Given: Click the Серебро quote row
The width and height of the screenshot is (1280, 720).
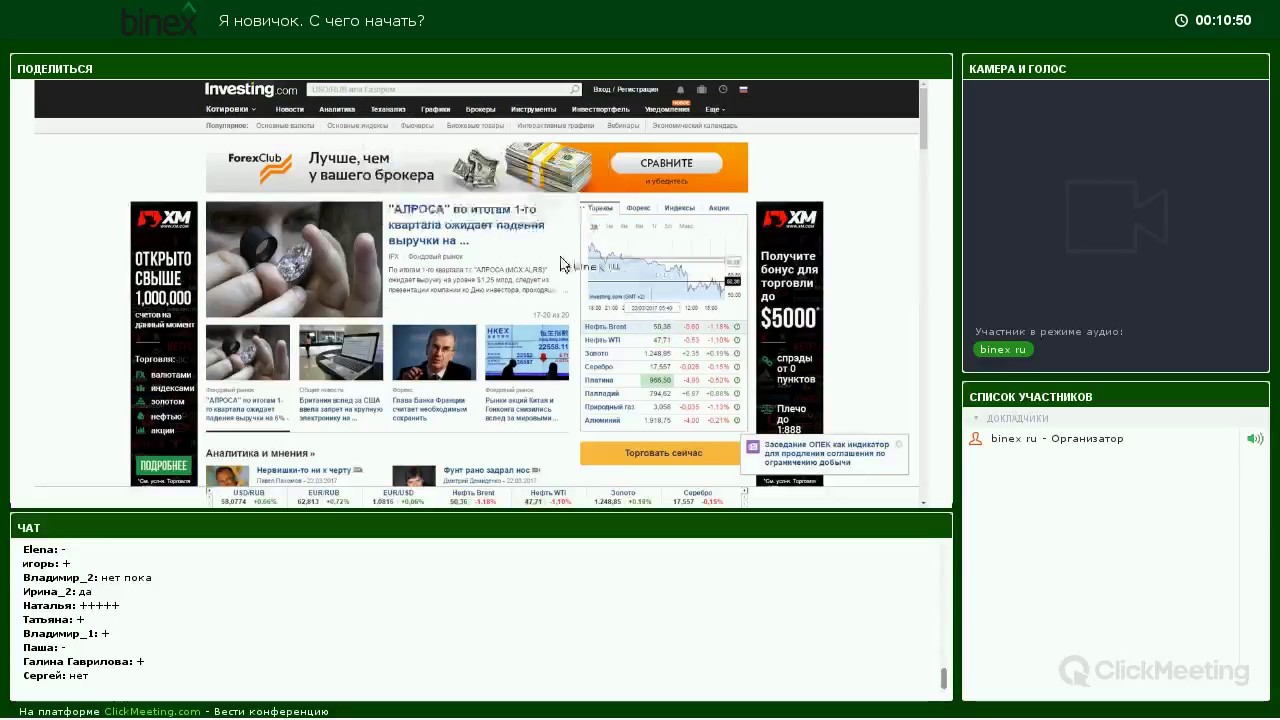Looking at the screenshot, I should tap(663, 367).
